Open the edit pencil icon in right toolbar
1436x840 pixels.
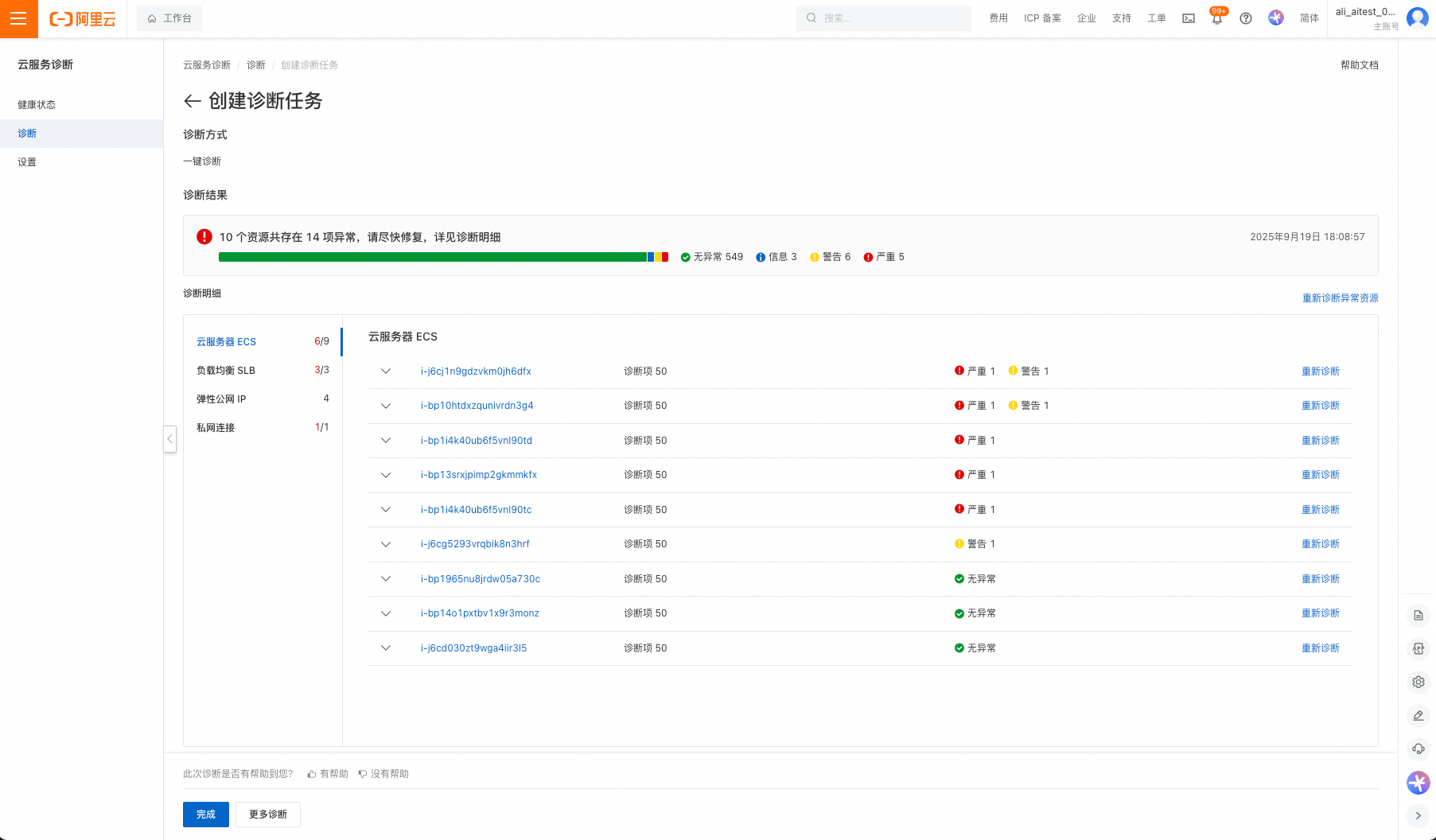pos(1418,715)
